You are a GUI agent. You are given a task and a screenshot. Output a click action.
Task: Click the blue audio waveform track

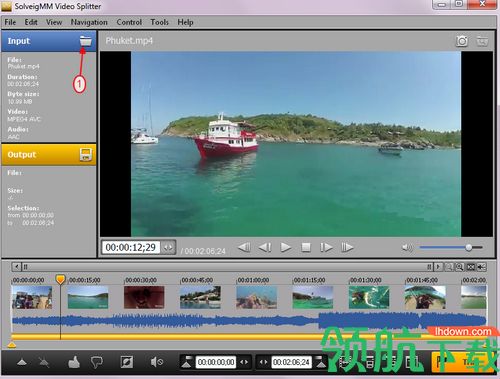coord(249,321)
